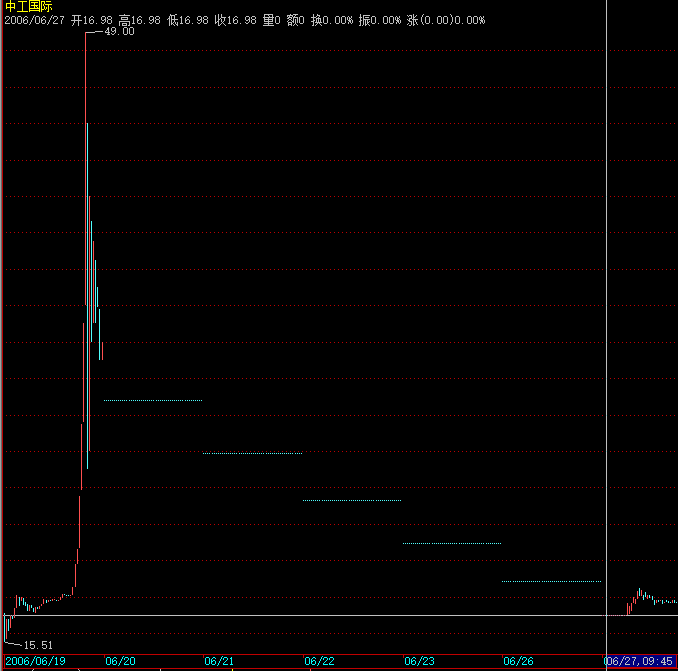
Task: Click the opening price 开16.98 value
Action: [x=91, y=20]
